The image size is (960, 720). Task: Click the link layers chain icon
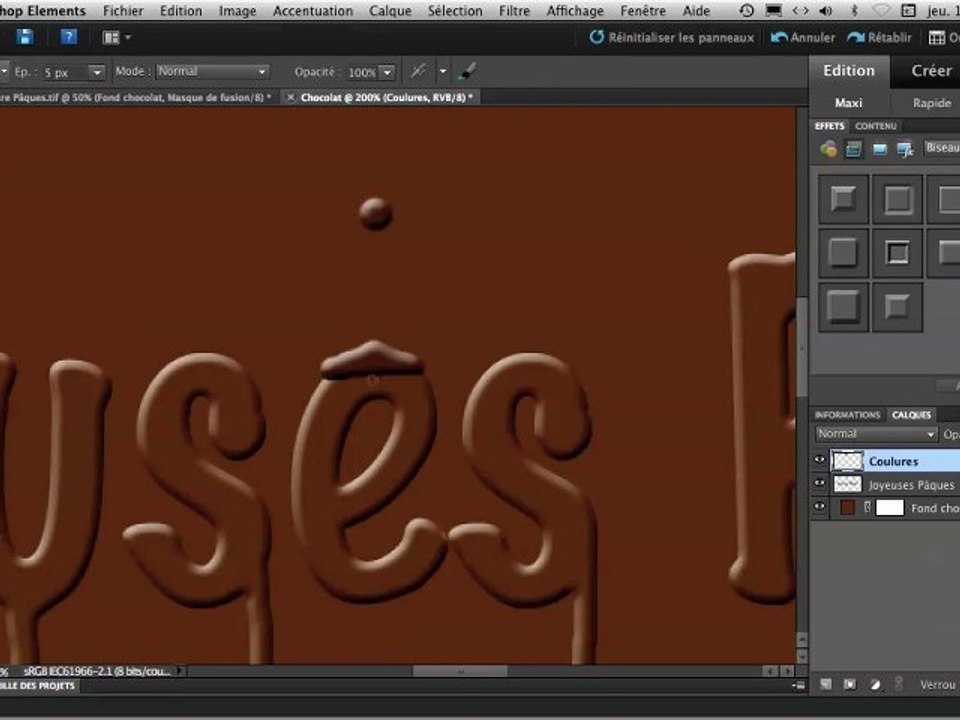click(x=899, y=684)
